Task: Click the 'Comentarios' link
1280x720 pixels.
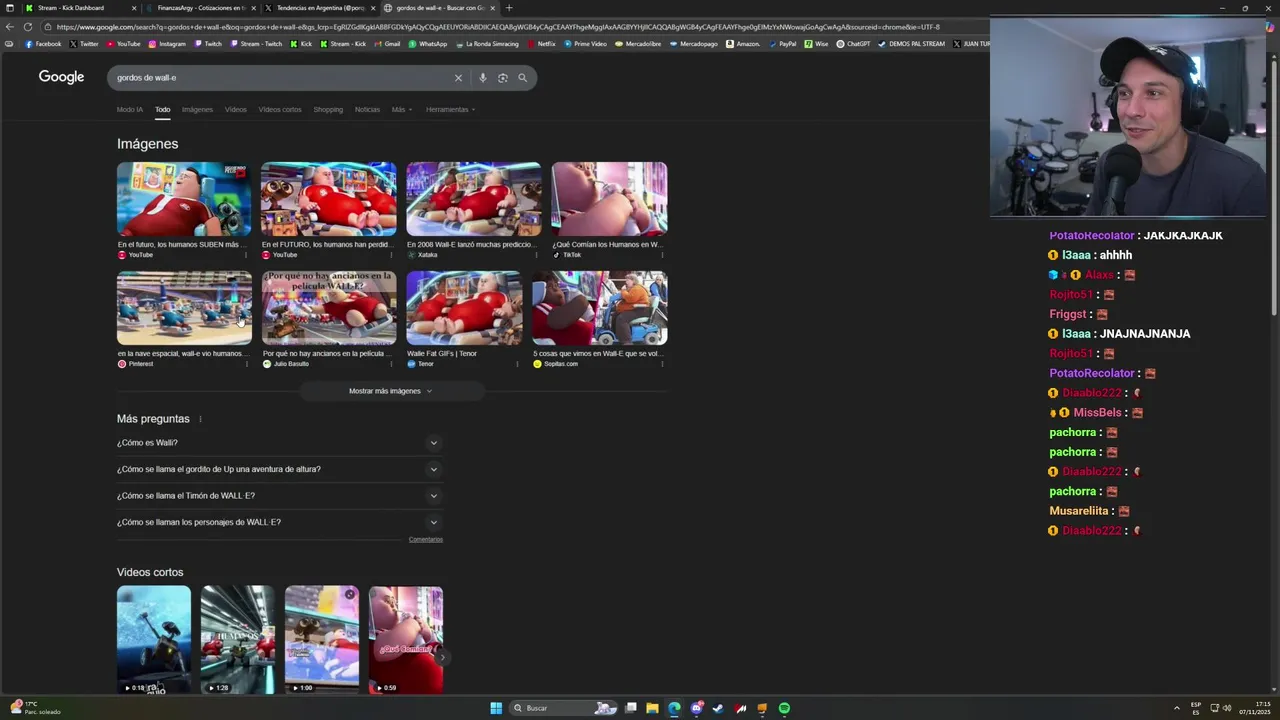Action: pyautogui.click(x=425, y=540)
